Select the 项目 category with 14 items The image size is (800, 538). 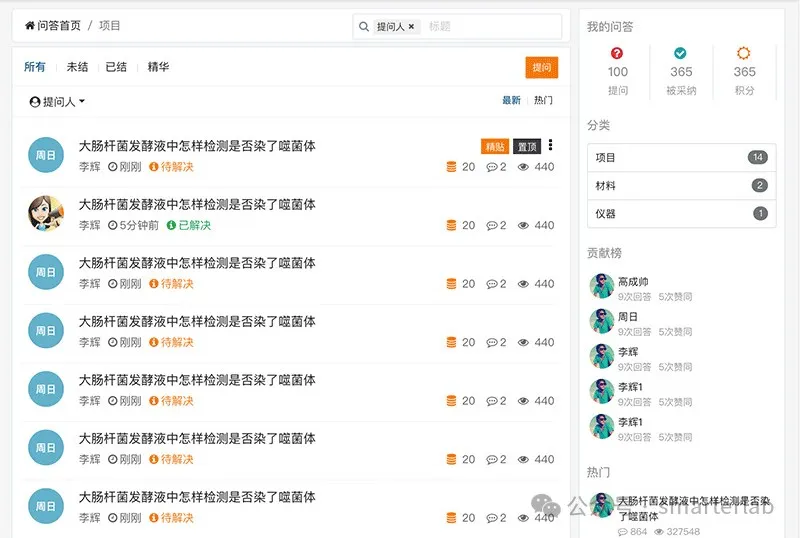click(x=682, y=158)
